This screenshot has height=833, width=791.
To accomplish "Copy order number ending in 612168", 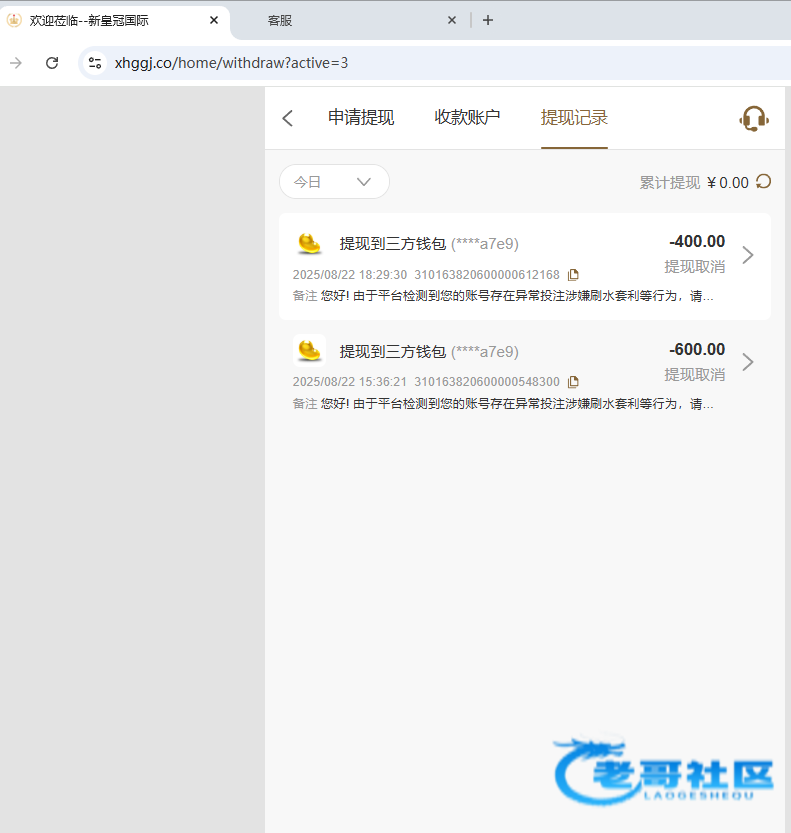I will tap(573, 275).
